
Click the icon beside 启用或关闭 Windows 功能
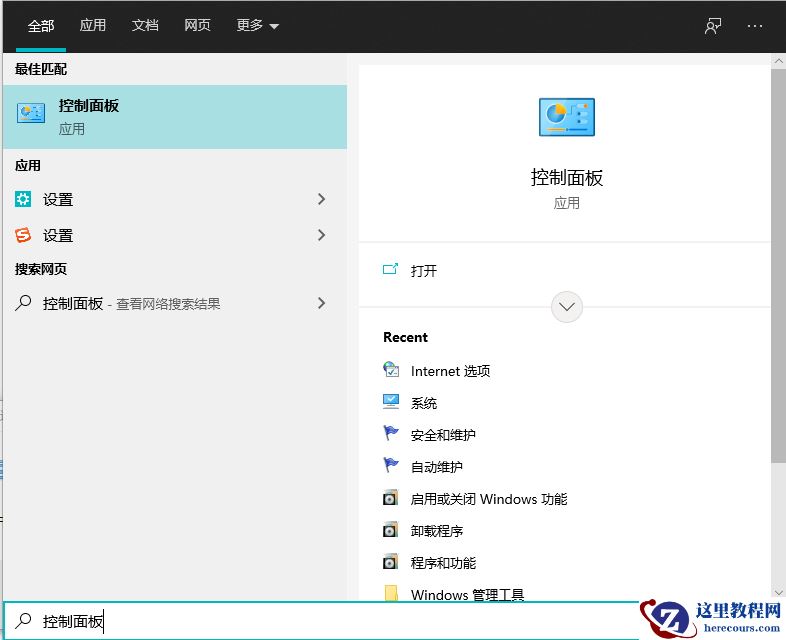(390, 498)
